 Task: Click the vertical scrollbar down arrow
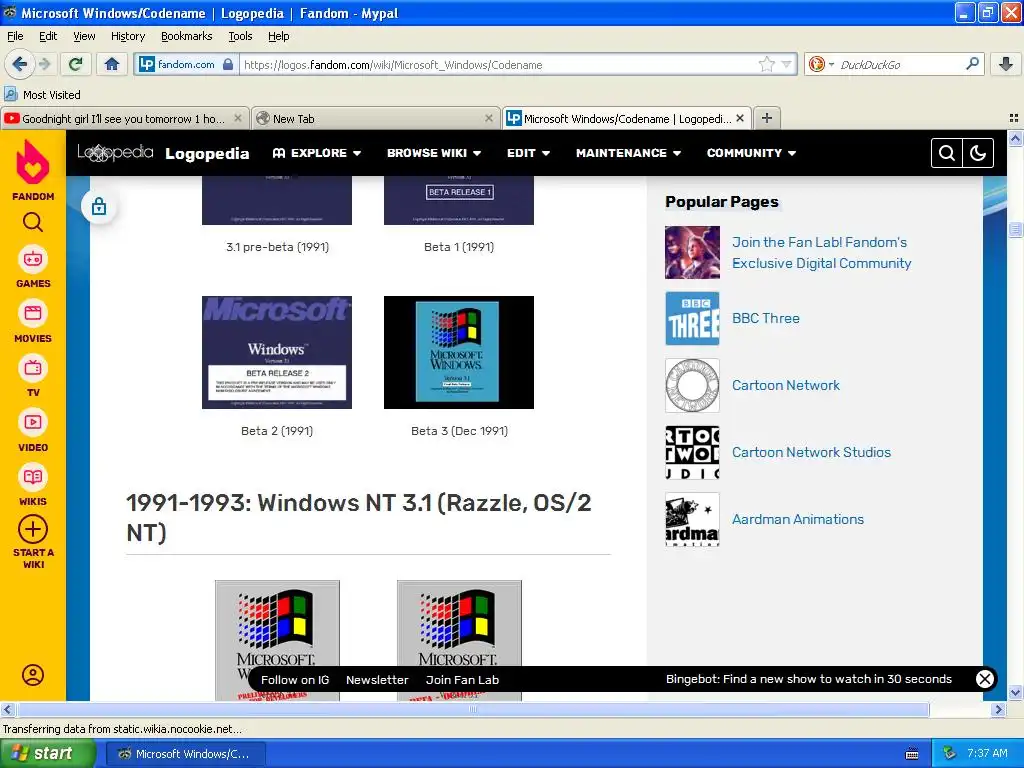coord(1015,692)
